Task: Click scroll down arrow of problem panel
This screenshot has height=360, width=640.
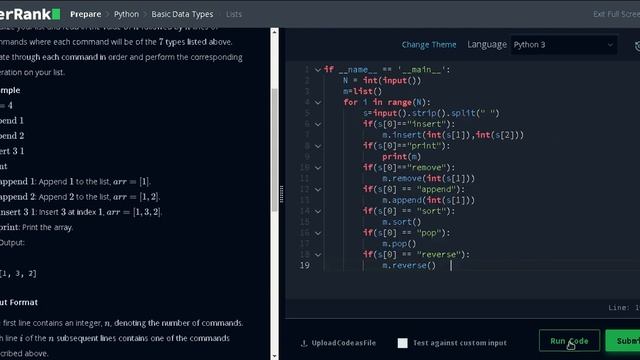Action: 274,356
